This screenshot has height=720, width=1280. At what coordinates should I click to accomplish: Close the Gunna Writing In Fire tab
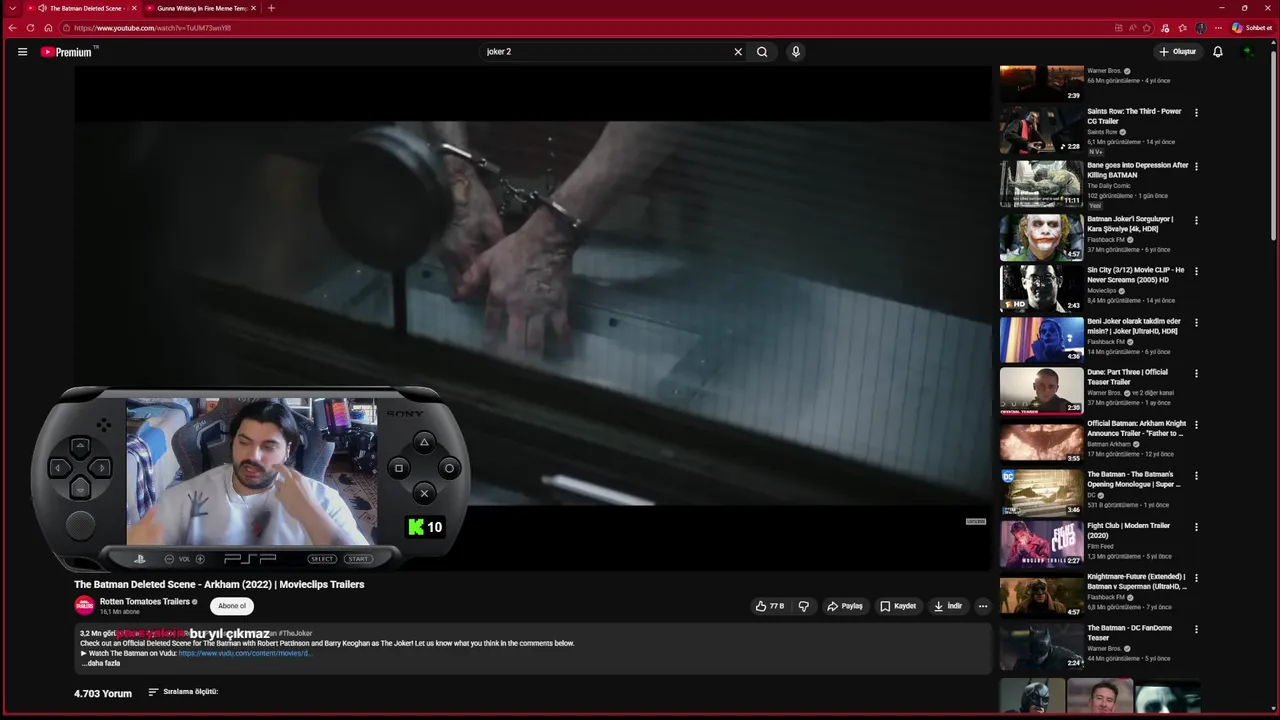253,8
